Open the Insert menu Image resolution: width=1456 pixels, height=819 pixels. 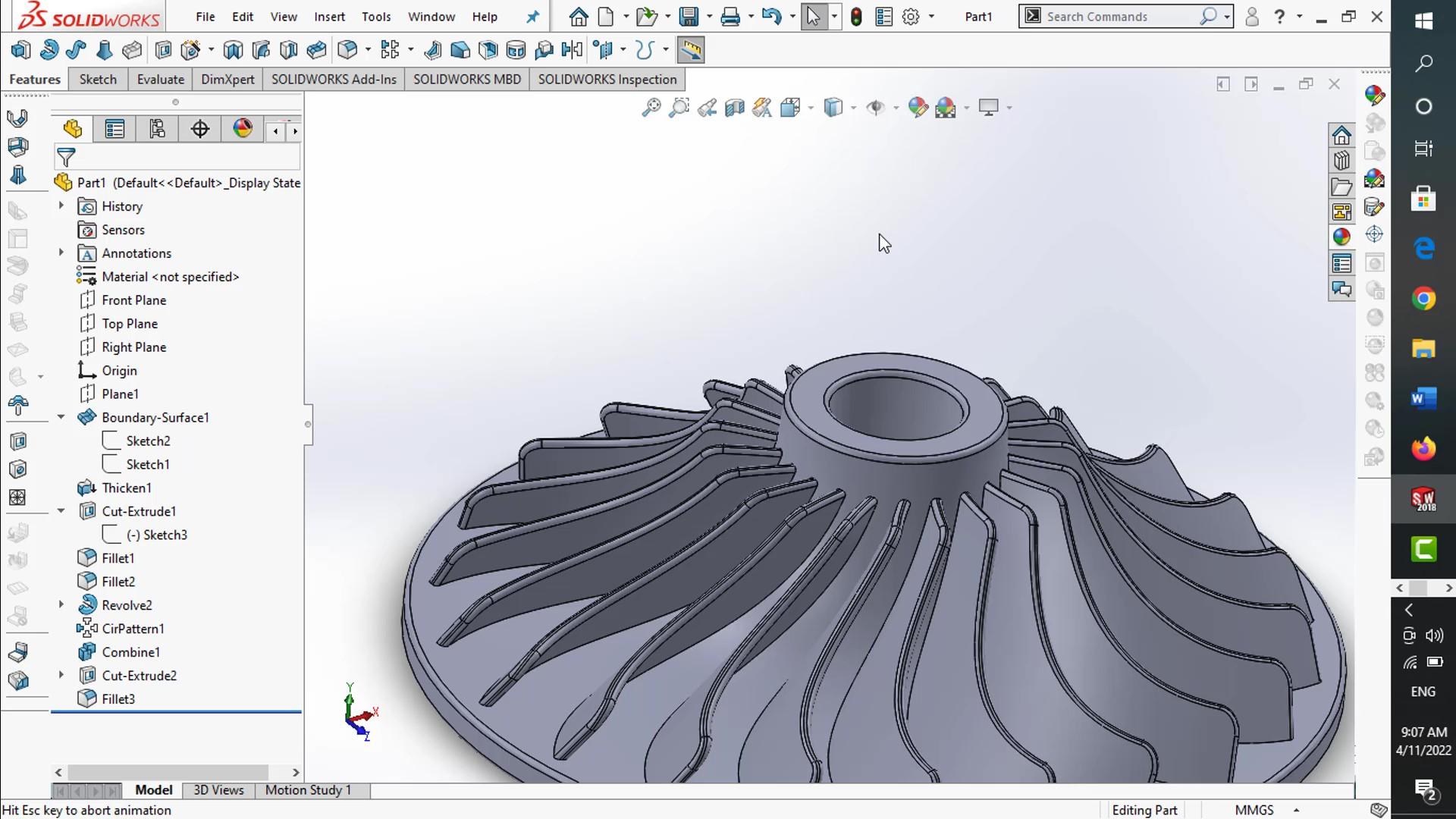pyautogui.click(x=329, y=16)
